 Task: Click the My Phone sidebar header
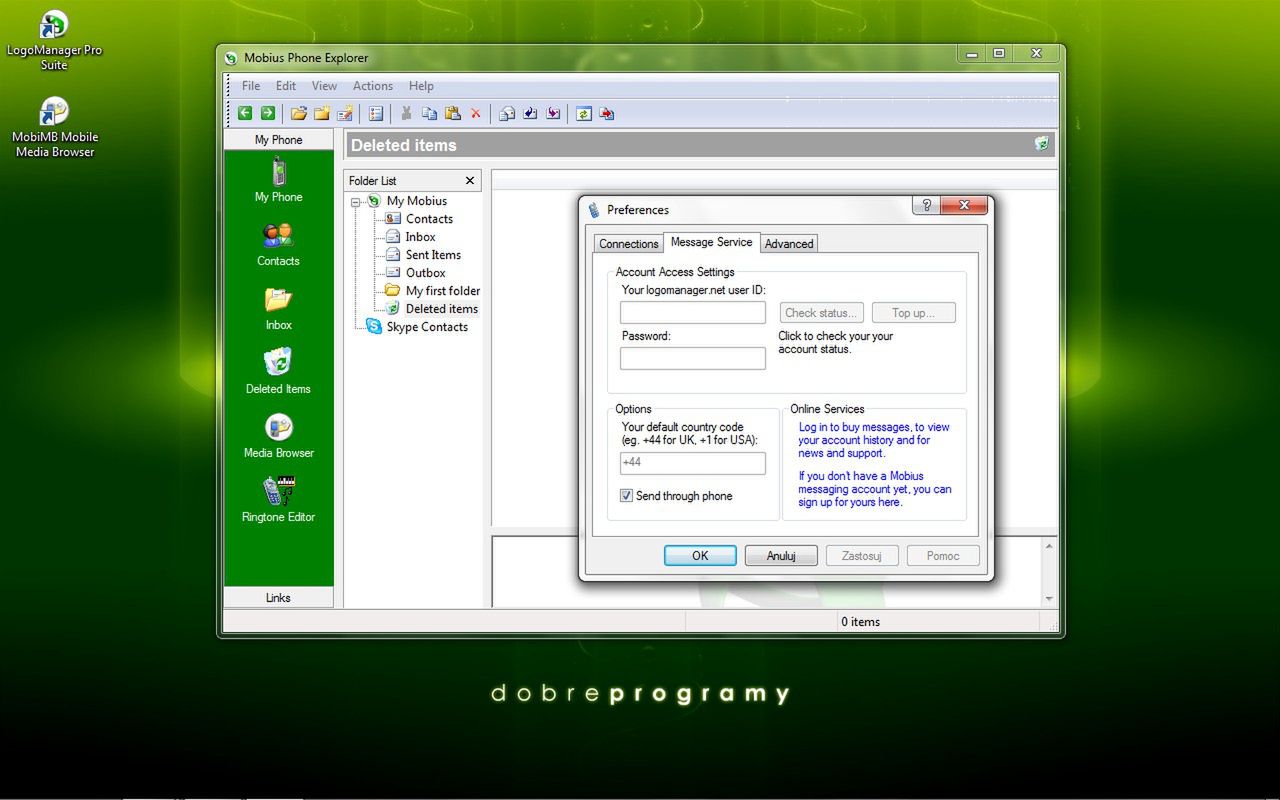click(x=278, y=140)
